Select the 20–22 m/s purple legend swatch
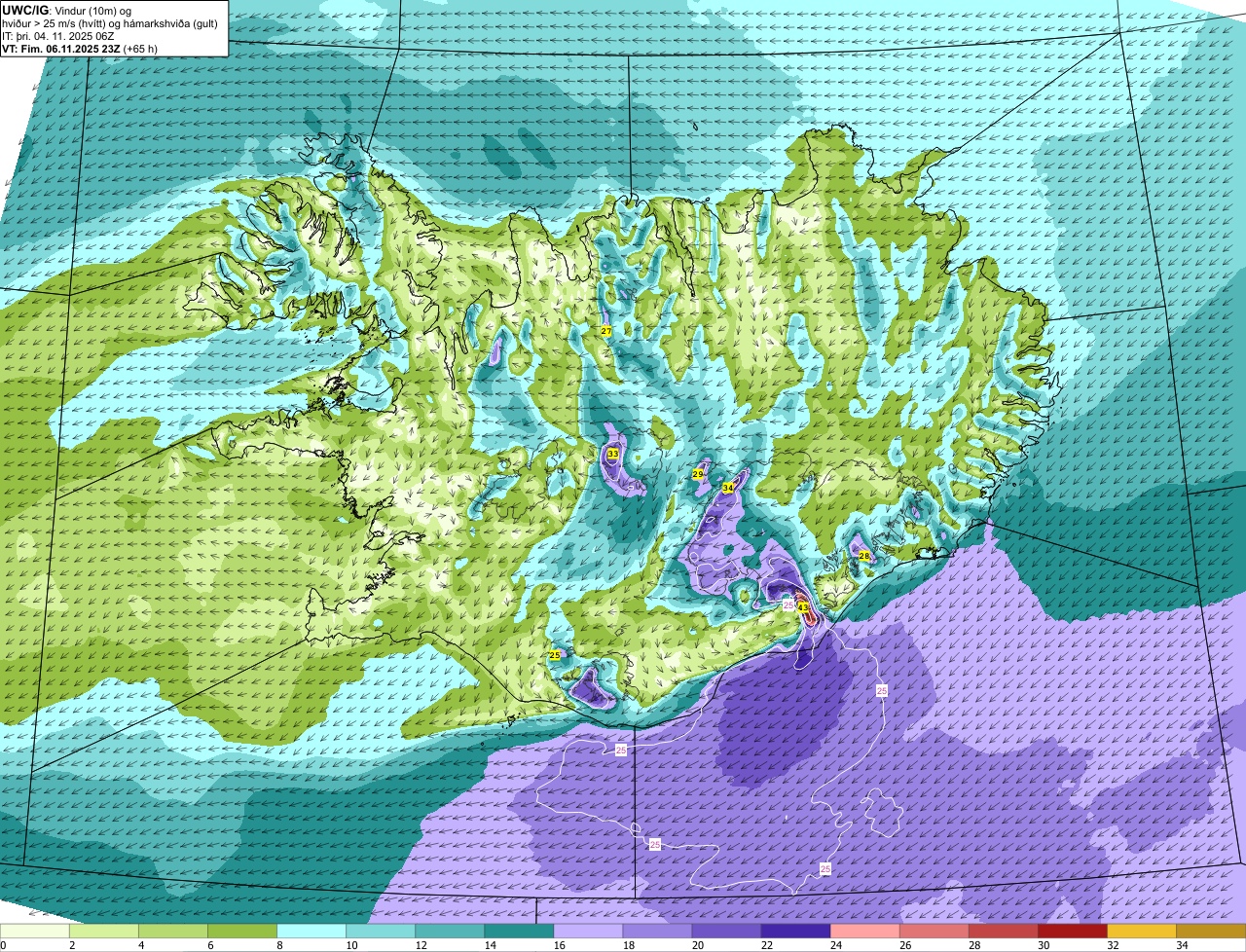The height and width of the screenshot is (952, 1246). coord(726,932)
